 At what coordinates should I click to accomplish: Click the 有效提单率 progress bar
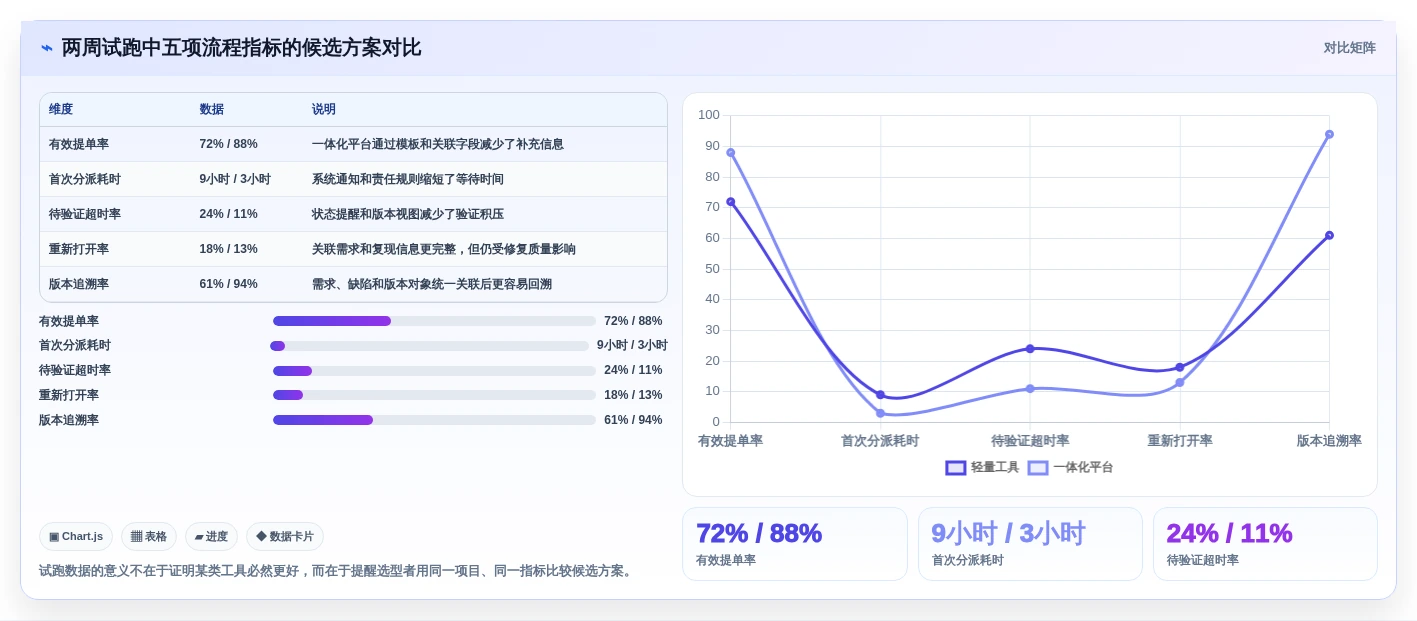[434, 321]
